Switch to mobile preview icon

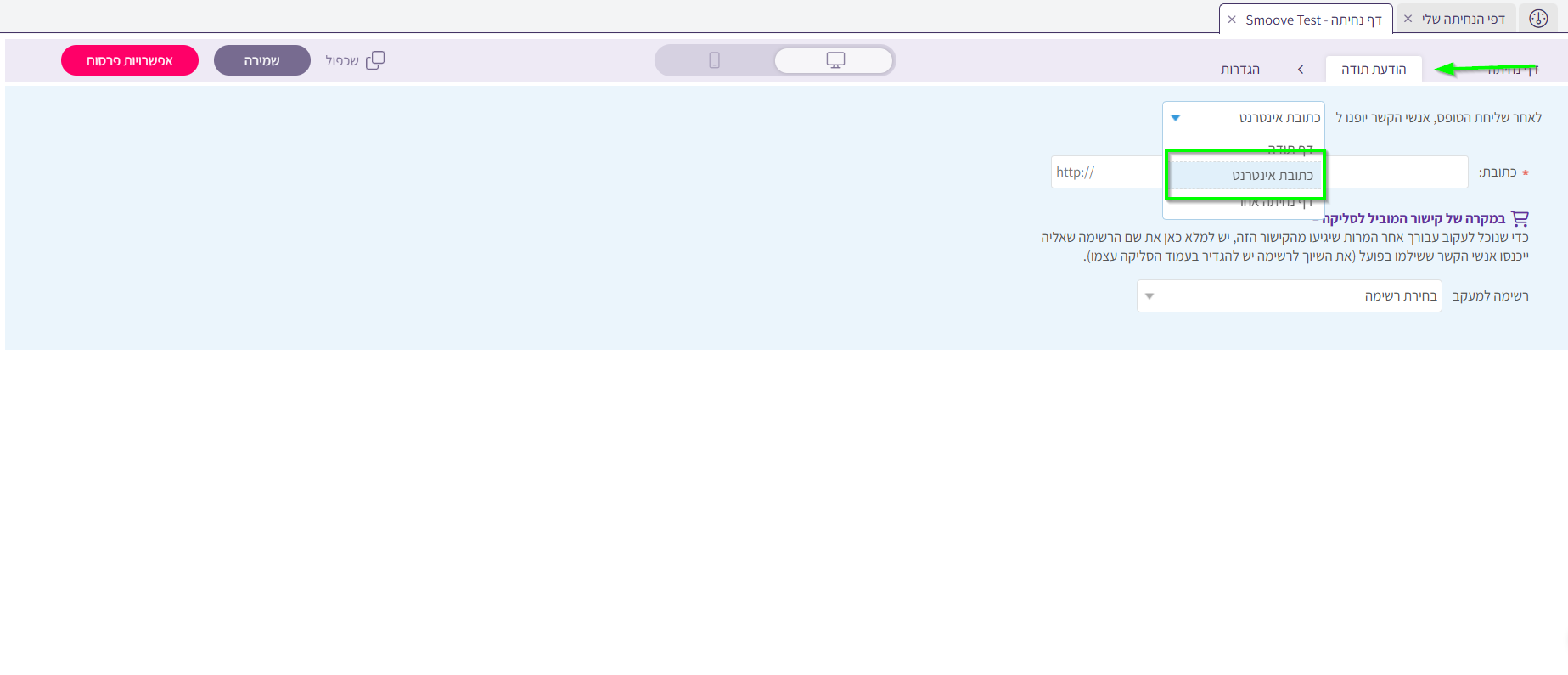coord(714,60)
